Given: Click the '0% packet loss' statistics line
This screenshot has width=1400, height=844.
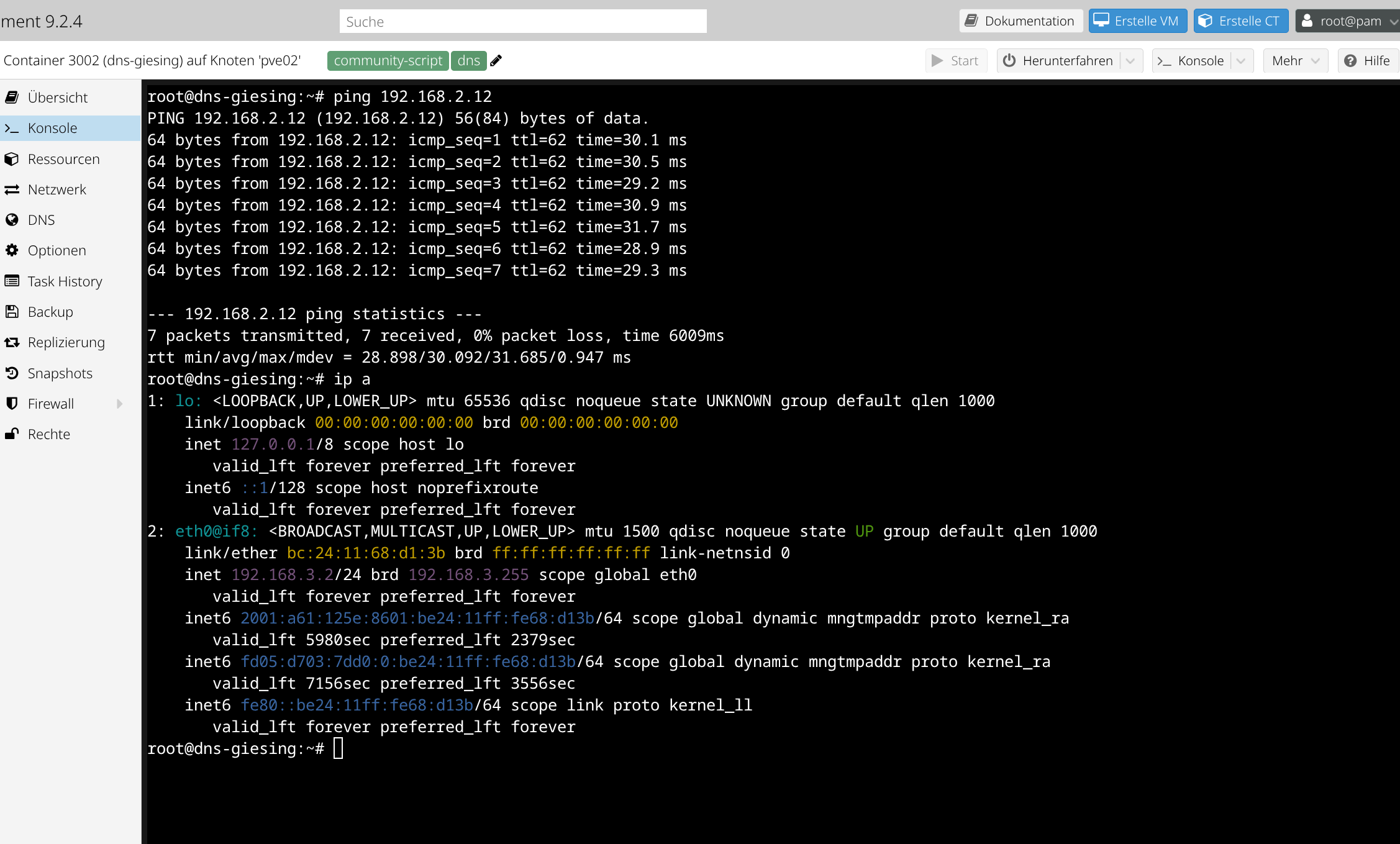Looking at the screenshot, I should point(435,335).
